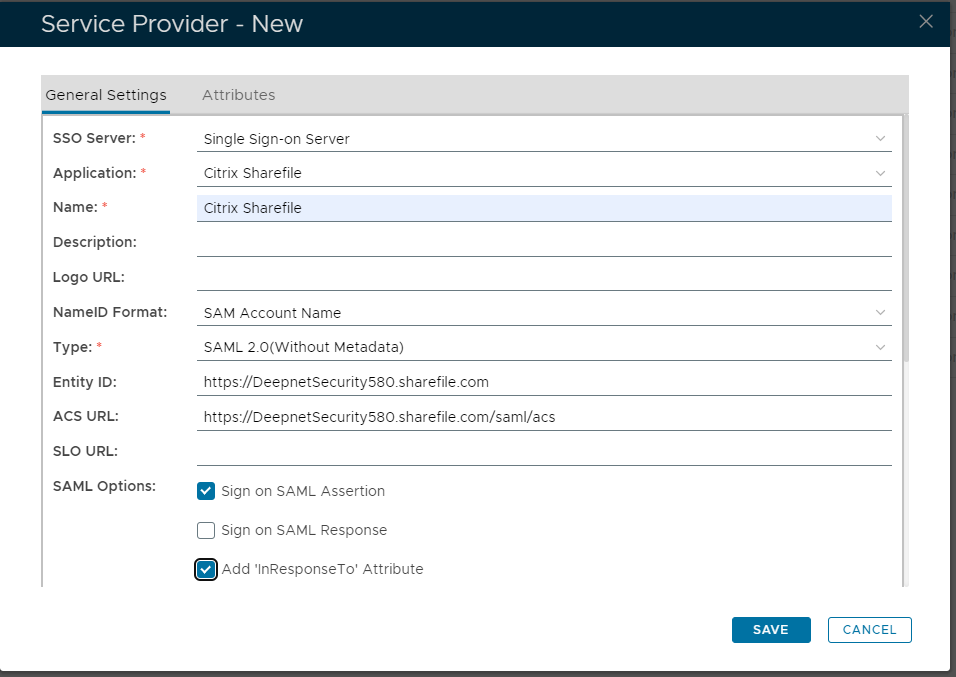Viewport: 956px width, 677px height.
Task: Enable Sign on SAML Response checkbox
Action: point(206,530)
